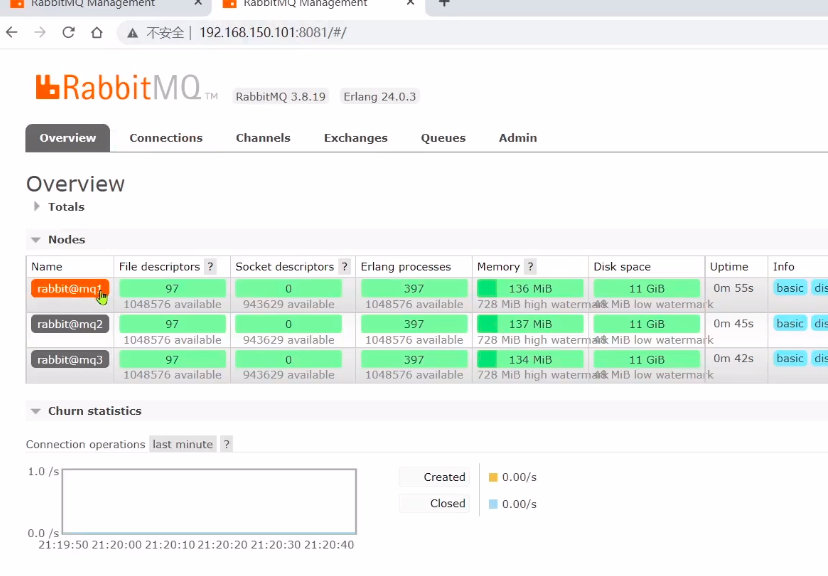
Task: Click the Closed legend blue swatch
Action: point(493,504)
